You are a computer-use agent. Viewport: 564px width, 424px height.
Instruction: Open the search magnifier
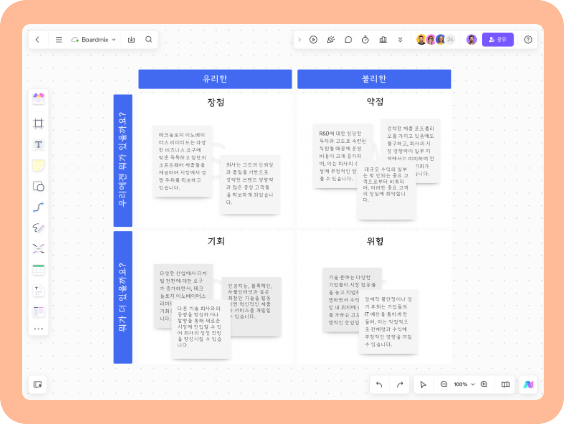tap(149, 40)
